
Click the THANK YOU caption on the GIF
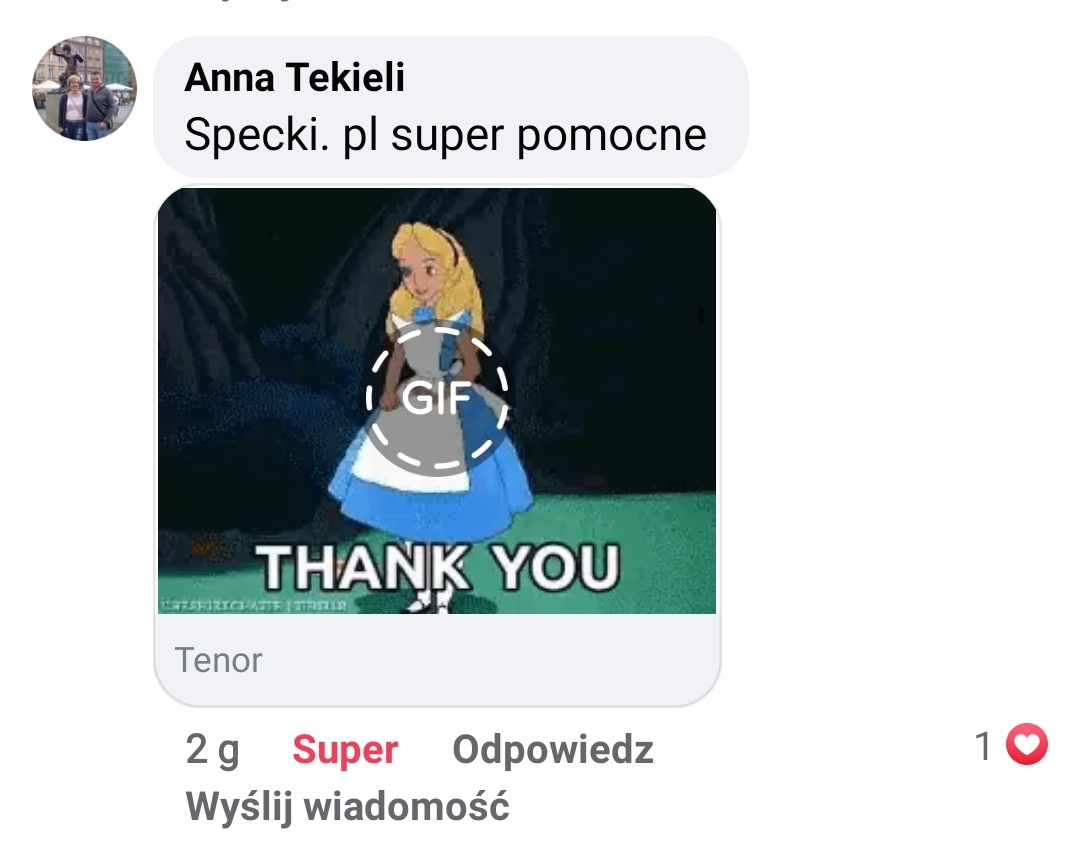(x=438, y=567)
